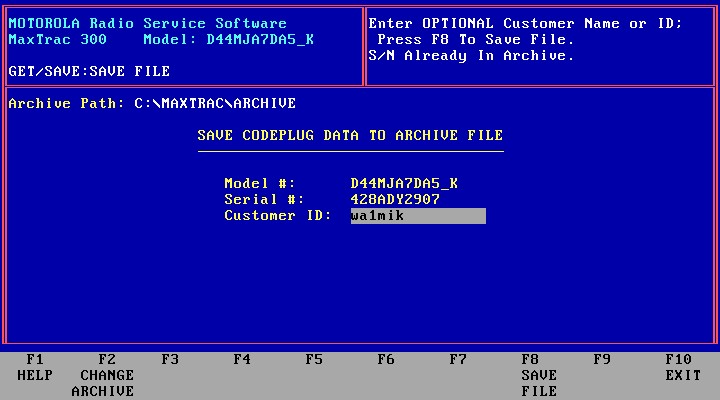Click the Customer ID: field label
The width and height of the screenshot is (720, 400).
click(x=278, y=215)
